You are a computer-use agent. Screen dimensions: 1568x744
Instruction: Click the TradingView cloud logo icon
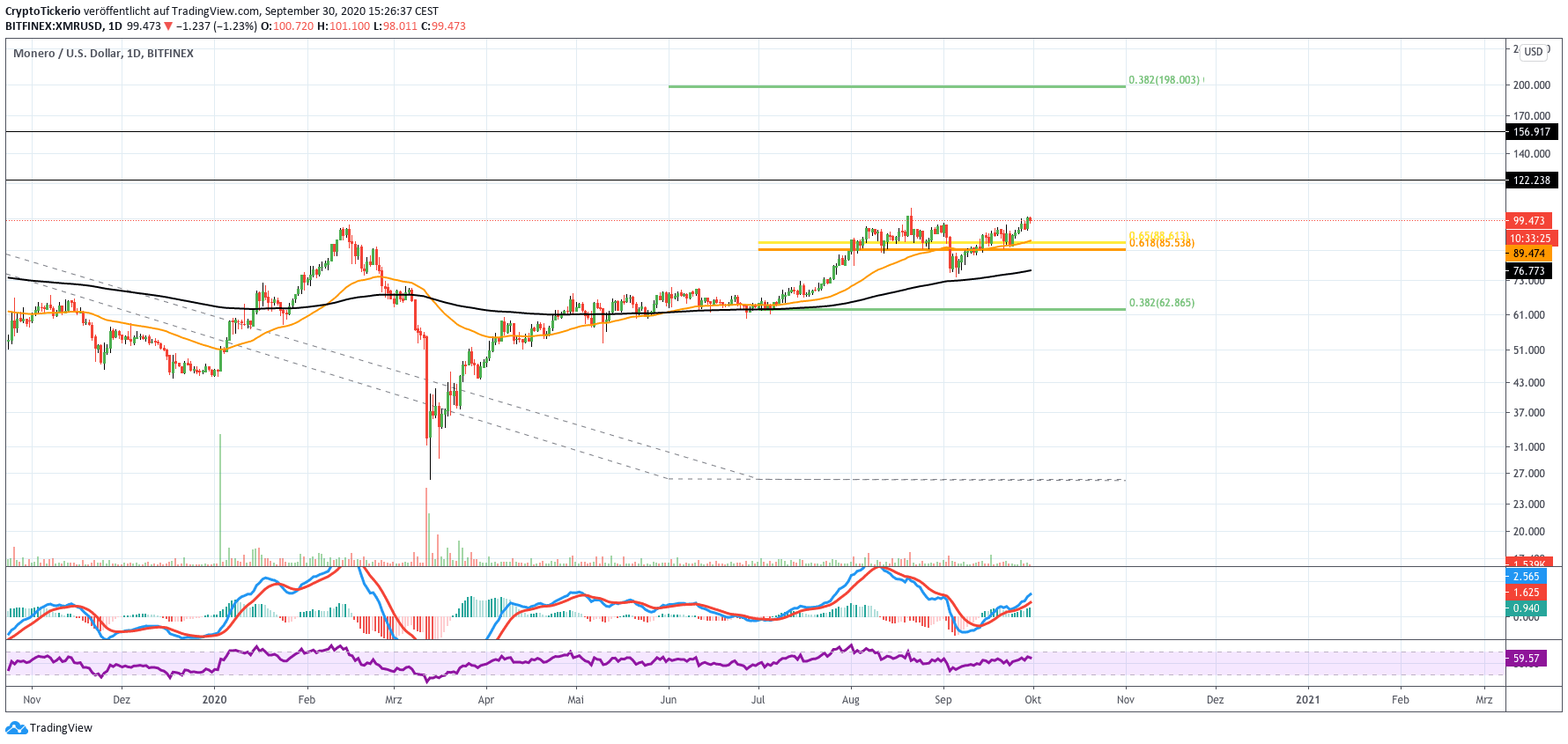tap(16, 728)
